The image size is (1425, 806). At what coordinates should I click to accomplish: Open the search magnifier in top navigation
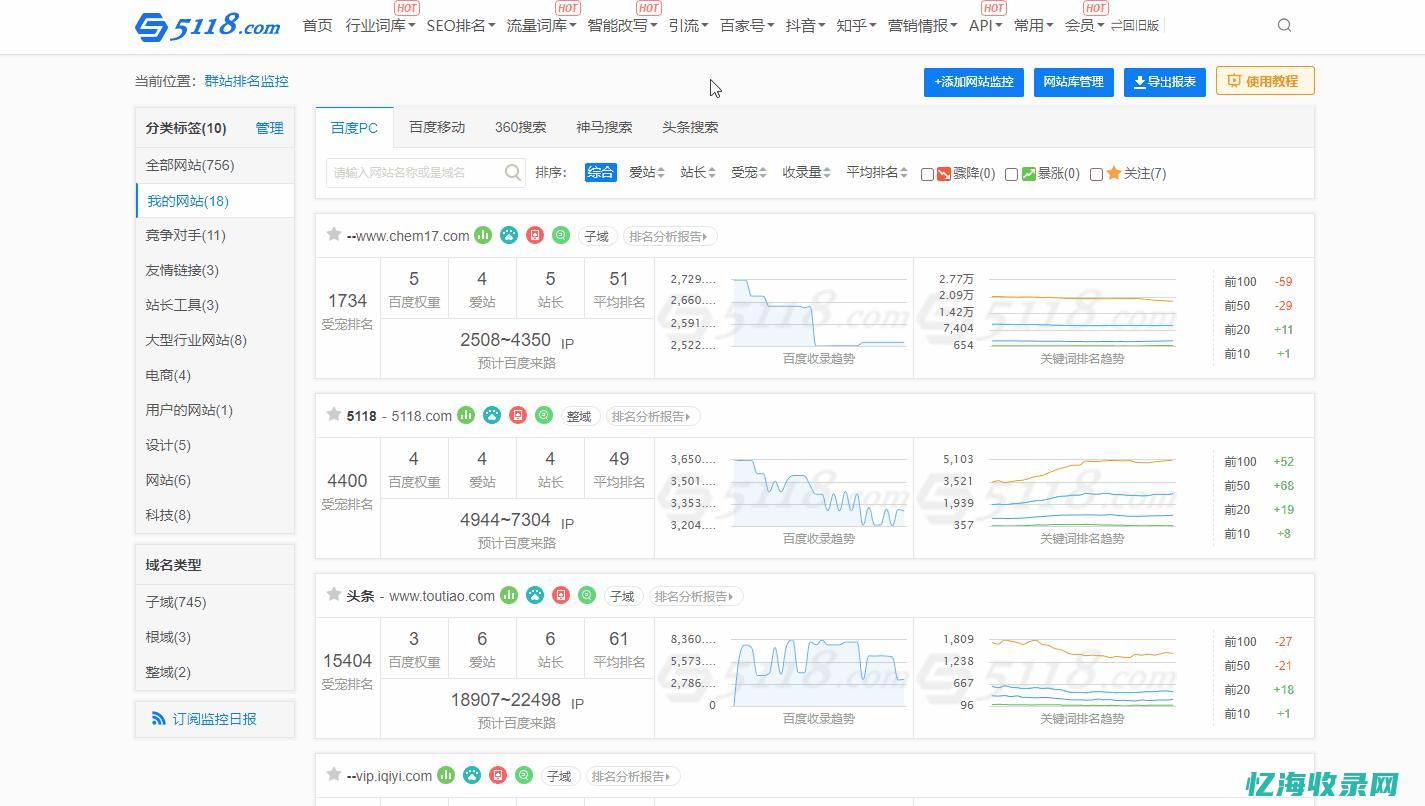point(1285,25)
